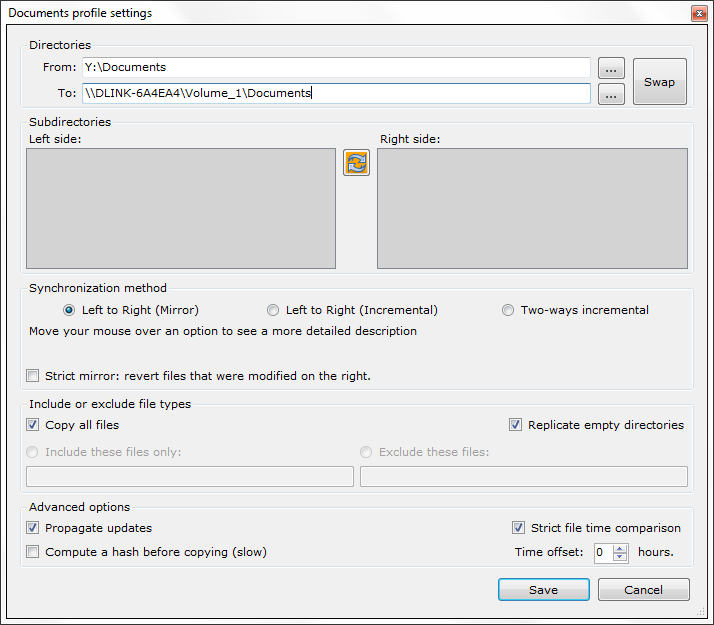This screenshot has height=625, width=714.
Task: Select Left to Right (Incremental) method
Action: (273, 310)
